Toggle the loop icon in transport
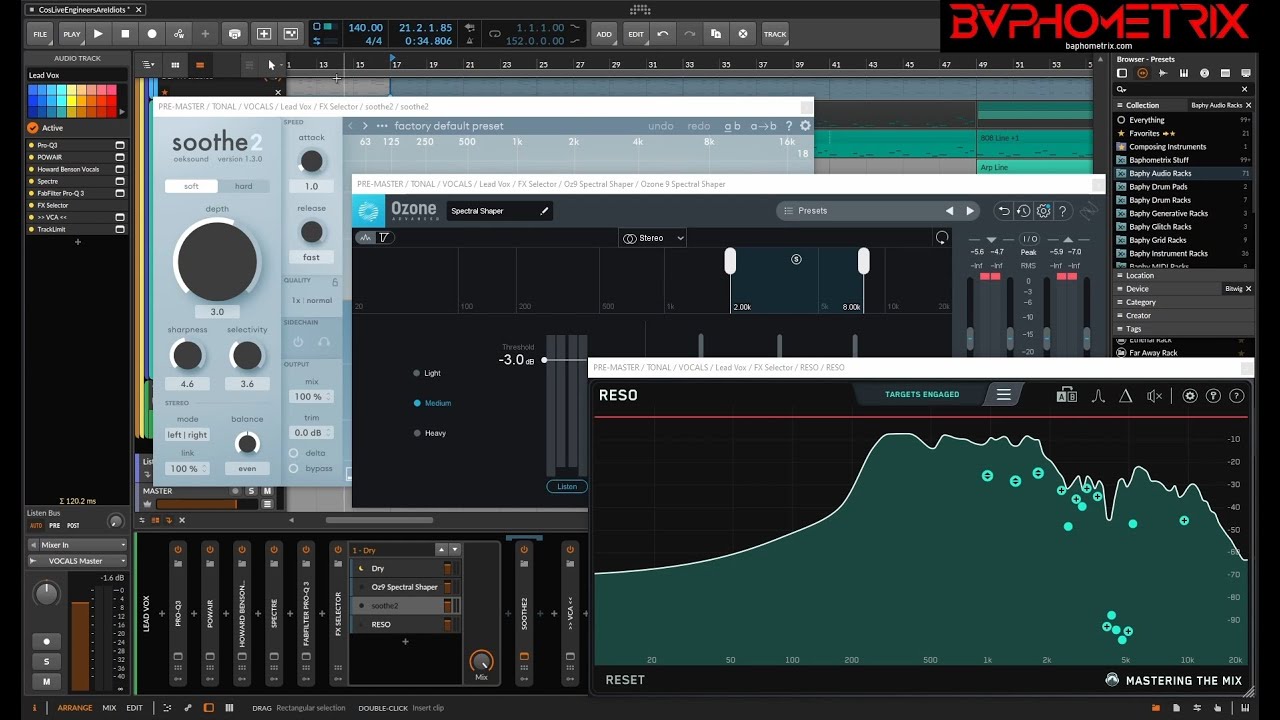This screenshot has height=720, width=1280. (494, 34)
